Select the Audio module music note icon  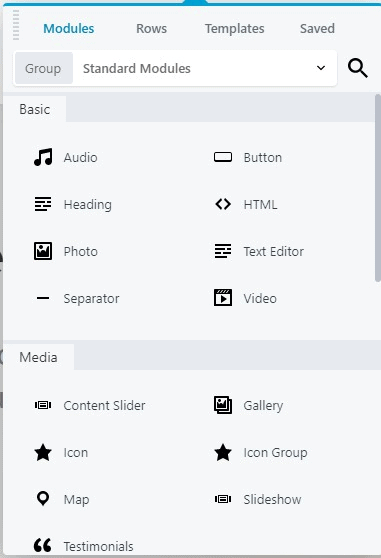(x=43, y=157)
